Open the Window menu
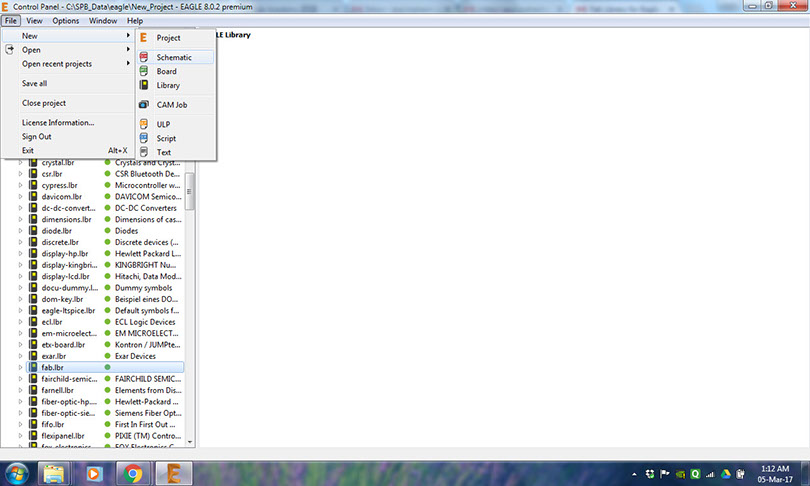Image resolution: width=810 pixels, height=486 pixels. point(103,21)
